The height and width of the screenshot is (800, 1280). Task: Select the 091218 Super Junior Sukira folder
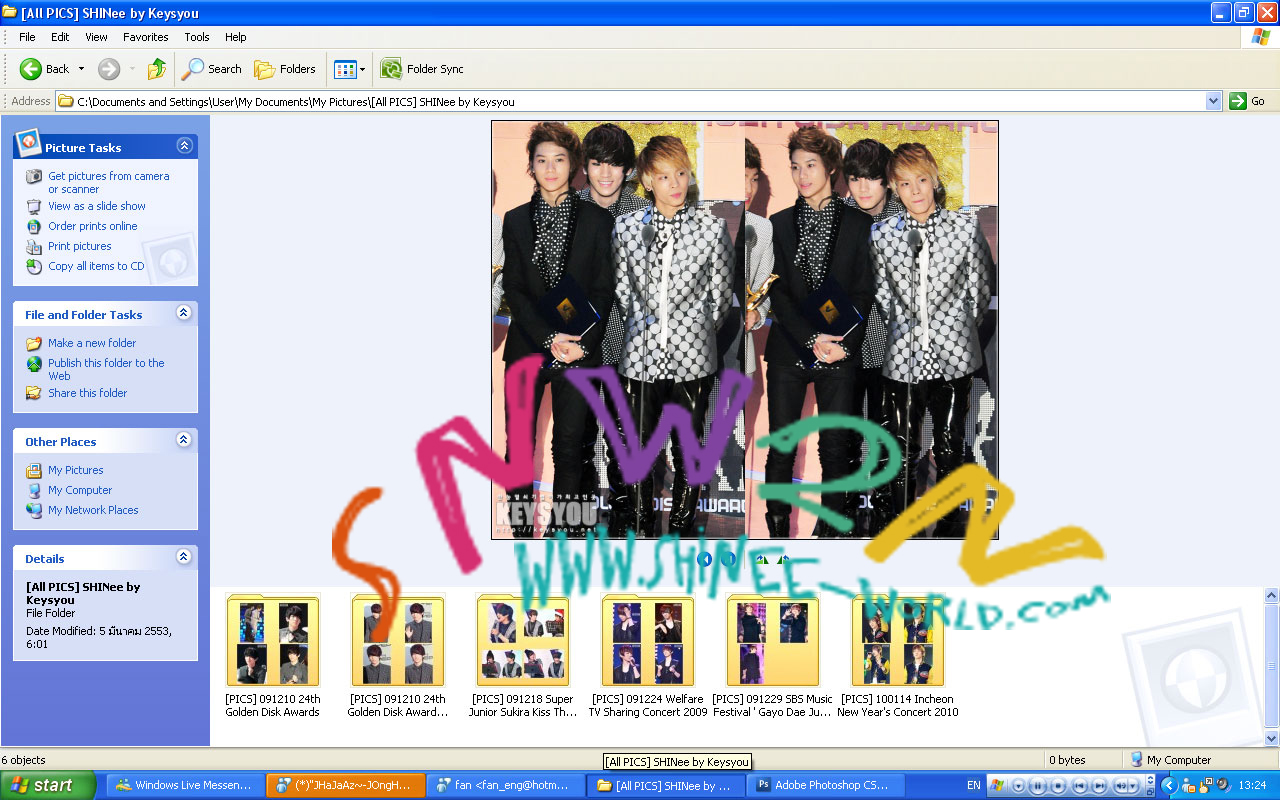tap(523, 655)
